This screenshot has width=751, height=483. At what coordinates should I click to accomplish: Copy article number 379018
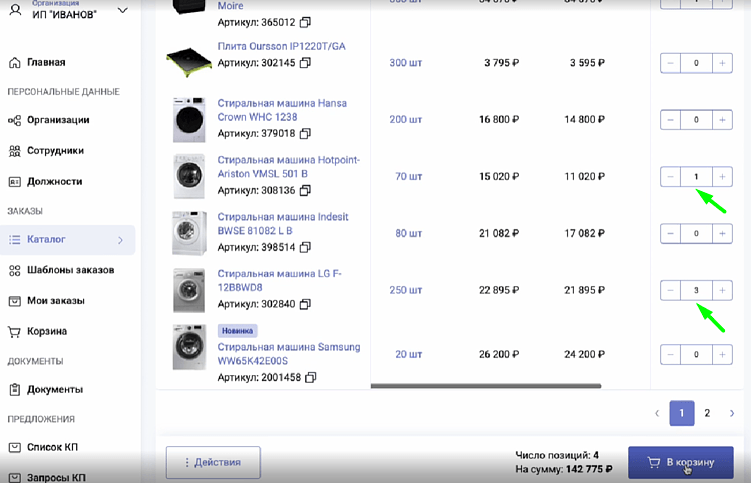[305, 134]
